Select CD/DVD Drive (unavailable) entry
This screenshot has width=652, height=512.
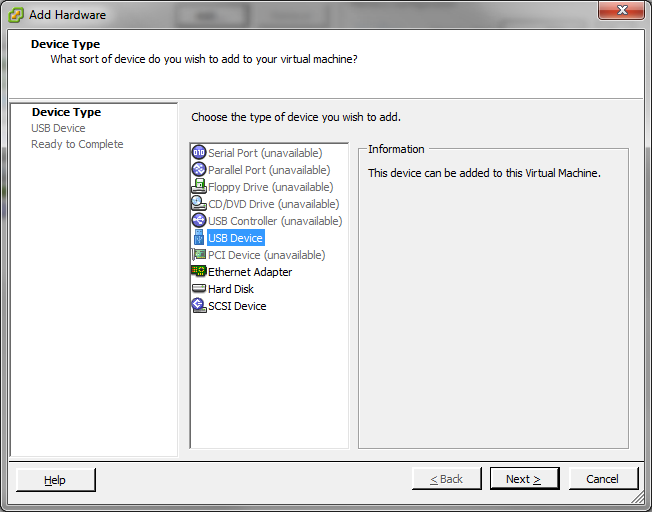[x=274, y=204]
